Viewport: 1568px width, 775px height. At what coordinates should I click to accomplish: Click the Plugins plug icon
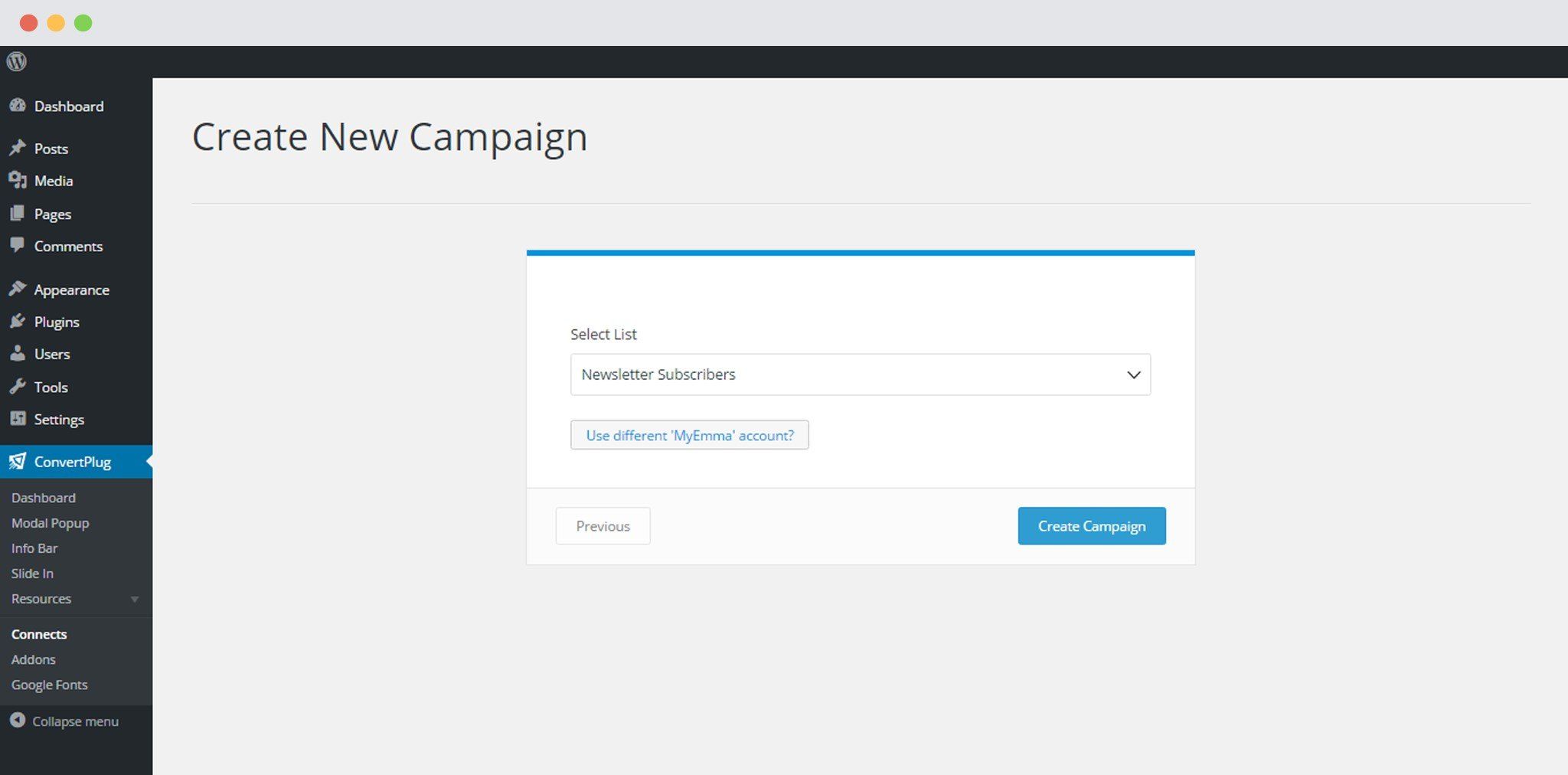click(x=18, y=322)
